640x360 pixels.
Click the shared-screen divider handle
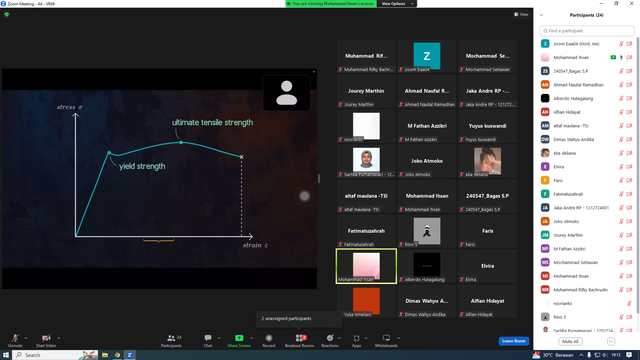point(319,178)
